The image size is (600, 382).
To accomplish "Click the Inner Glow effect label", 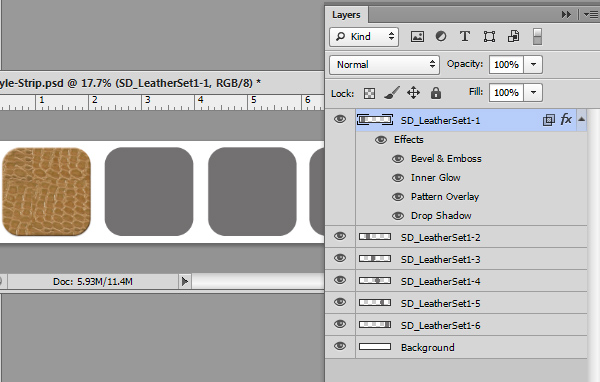I will point(435,178).
